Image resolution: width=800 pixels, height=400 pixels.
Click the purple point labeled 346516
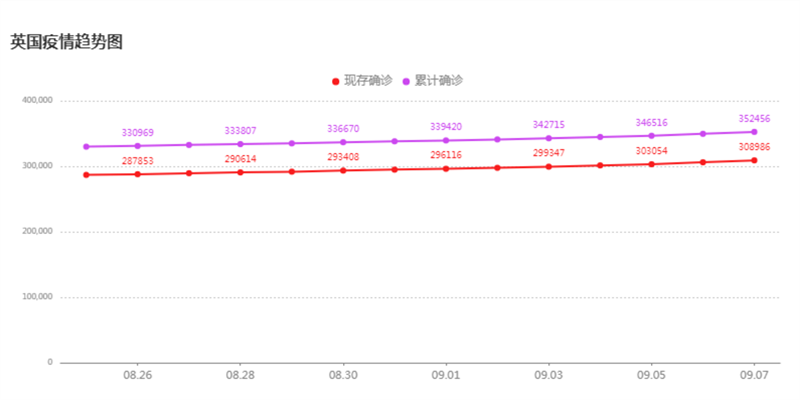[x=651, y=136]
